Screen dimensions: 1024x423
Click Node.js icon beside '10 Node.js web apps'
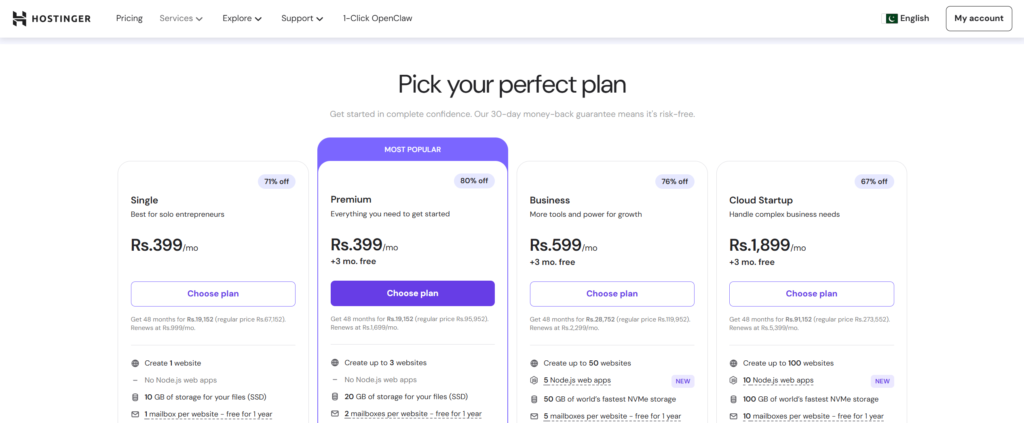click(x=734, y=380)
